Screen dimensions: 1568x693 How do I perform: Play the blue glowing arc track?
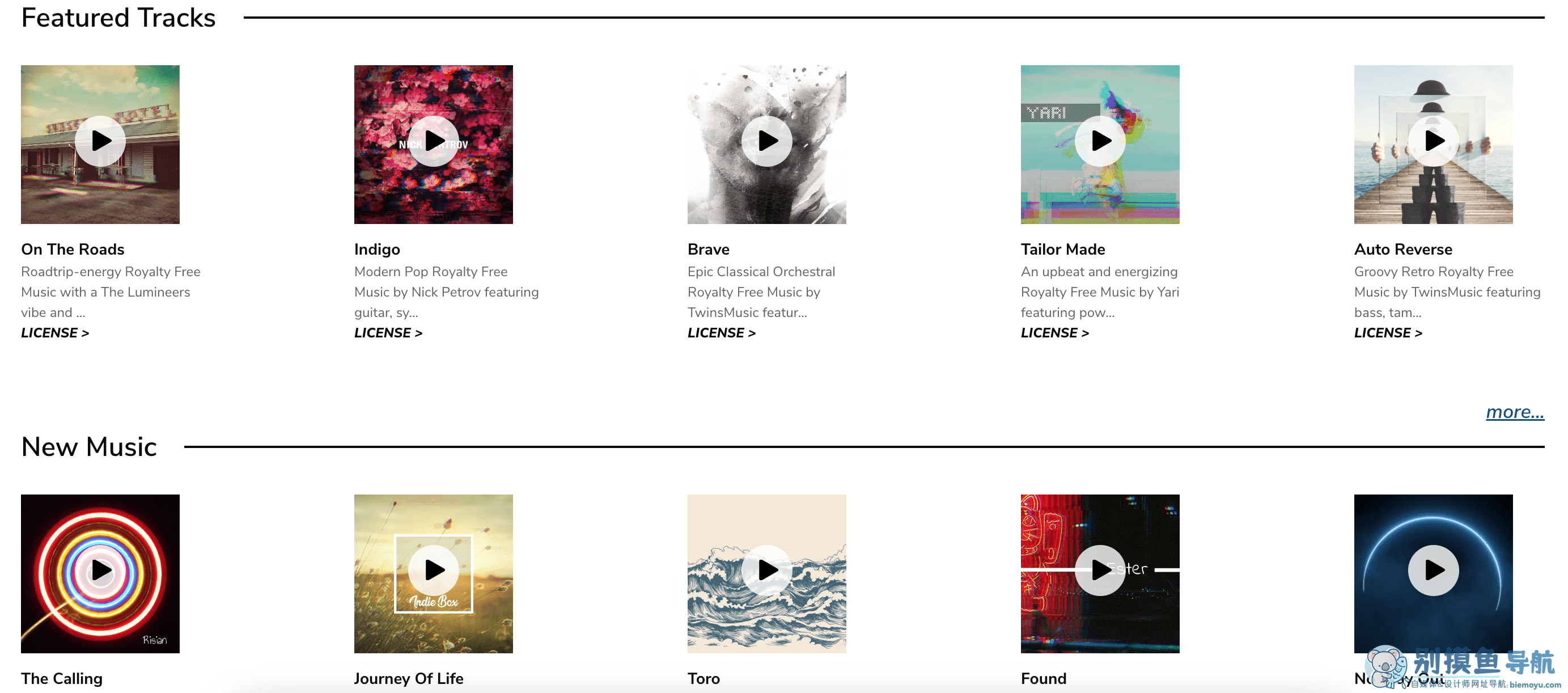pos(1434,571)
